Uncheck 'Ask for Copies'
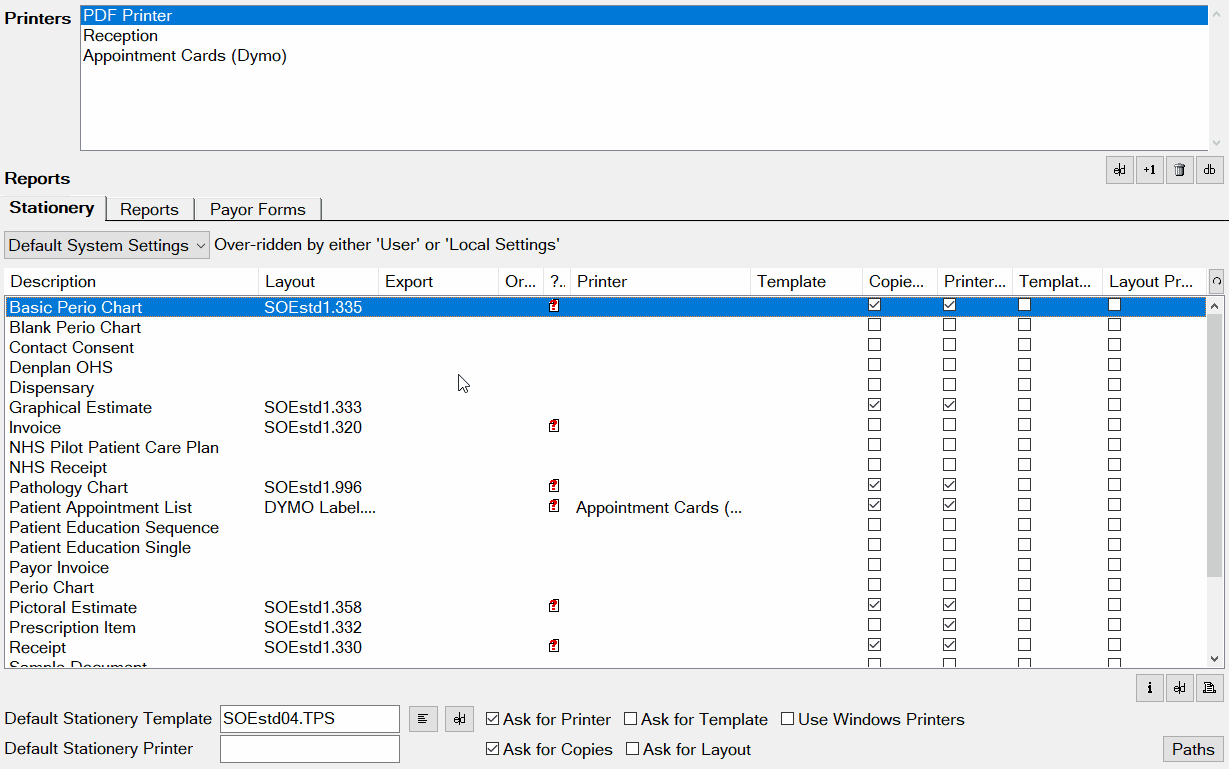 point(493,749)
